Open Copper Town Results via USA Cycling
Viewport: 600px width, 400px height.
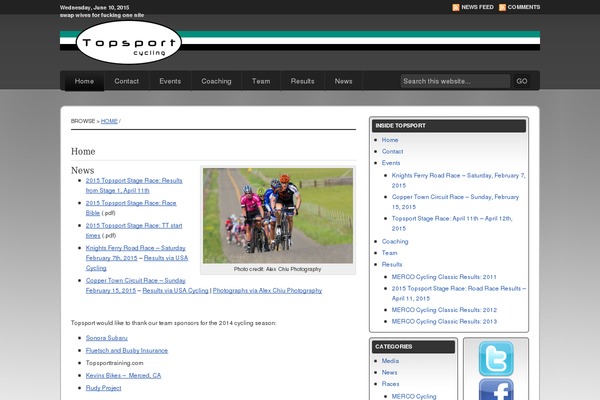[175, 291]
